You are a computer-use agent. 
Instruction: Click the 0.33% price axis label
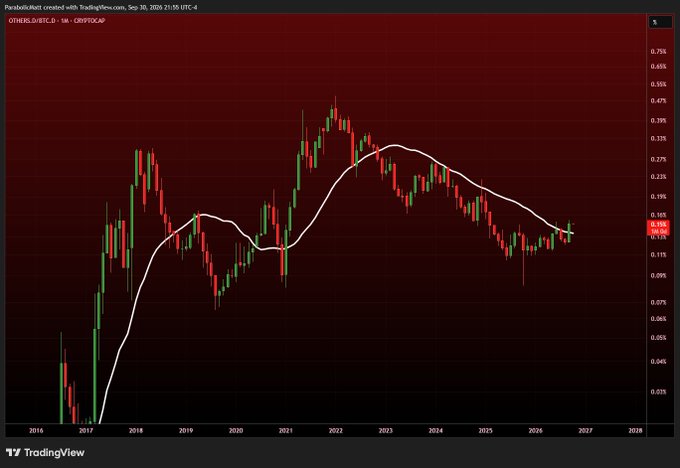(658, 139)
